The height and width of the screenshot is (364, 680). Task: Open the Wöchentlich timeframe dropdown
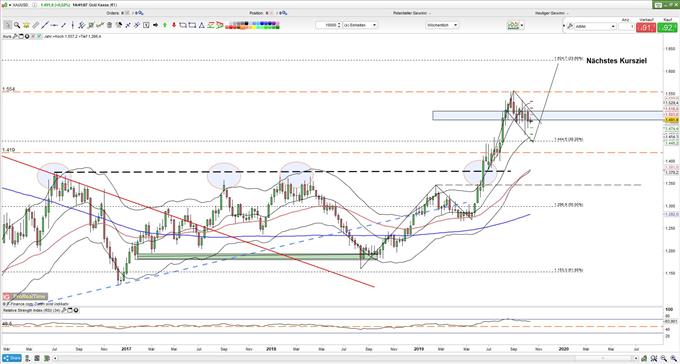coord(442,25)
